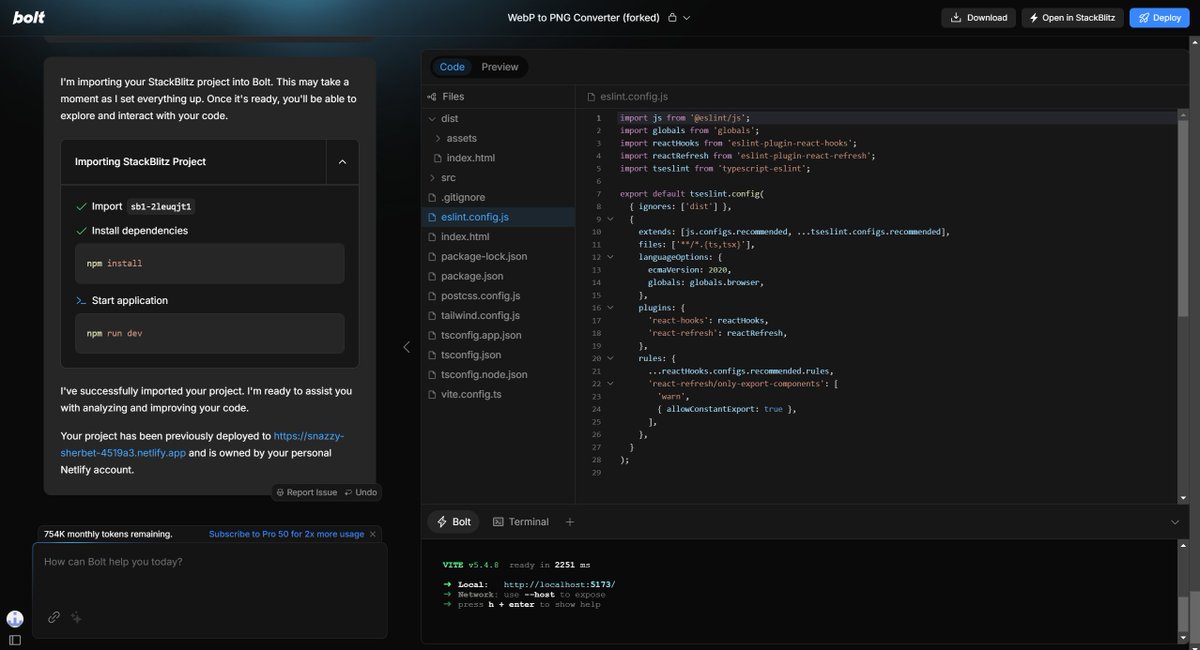The image size is (1200, 650).
Task: Switch to the Preview tab
Action: [500, 66]
